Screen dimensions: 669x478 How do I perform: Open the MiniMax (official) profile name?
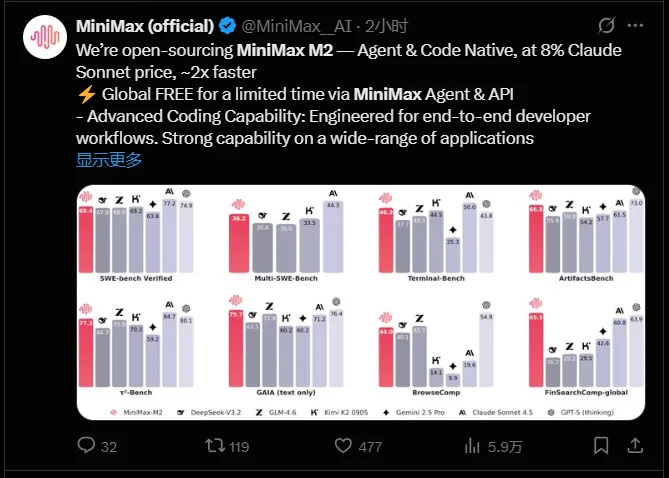tap(144, 23)
